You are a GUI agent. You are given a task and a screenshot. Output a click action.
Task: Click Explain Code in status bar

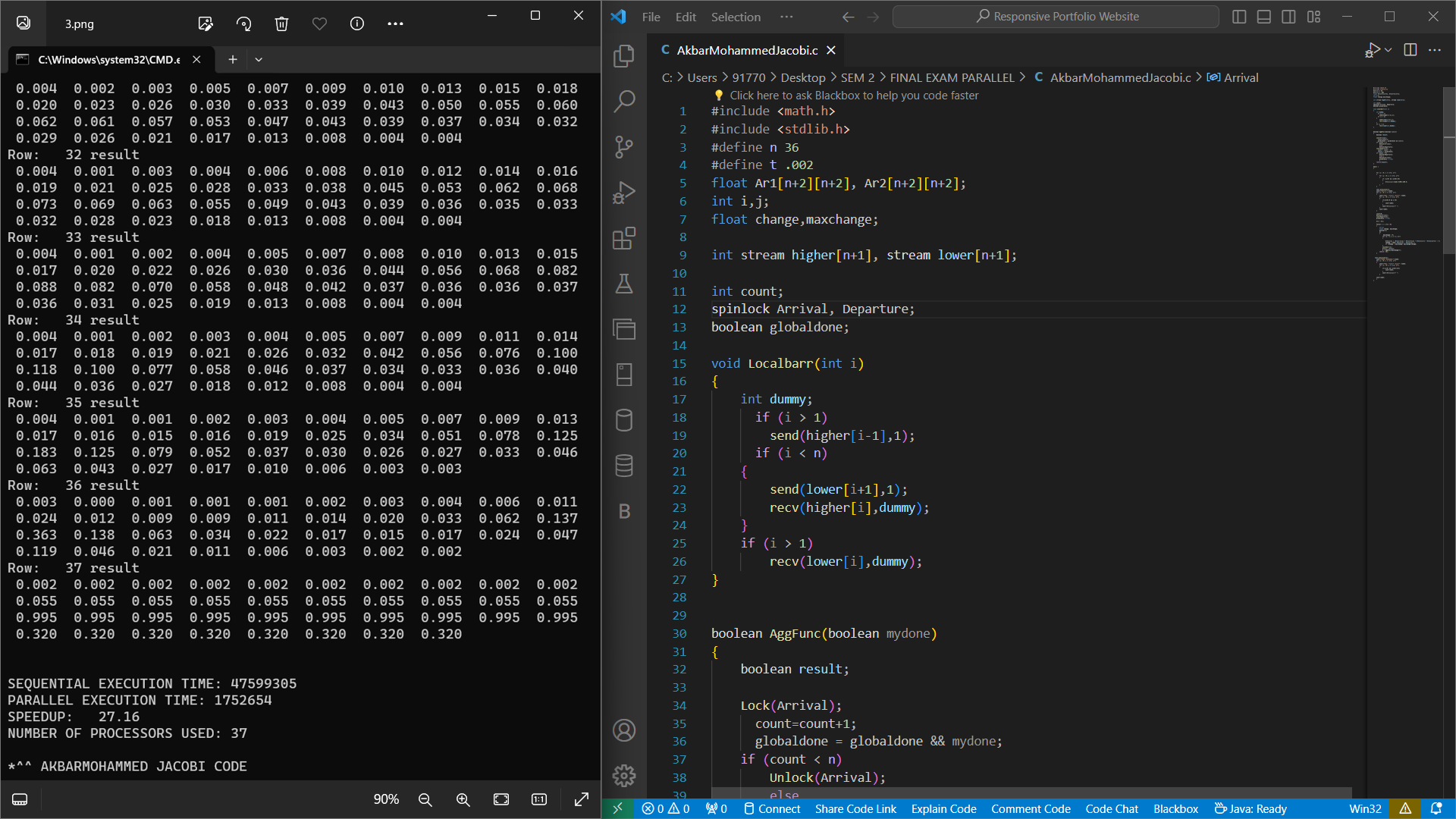[943, 808]
